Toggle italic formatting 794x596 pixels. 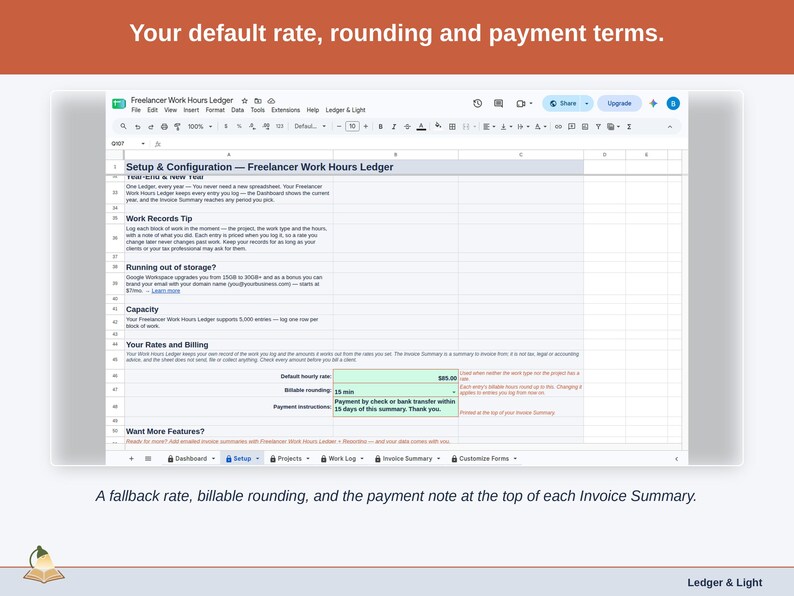pos(393,127)
